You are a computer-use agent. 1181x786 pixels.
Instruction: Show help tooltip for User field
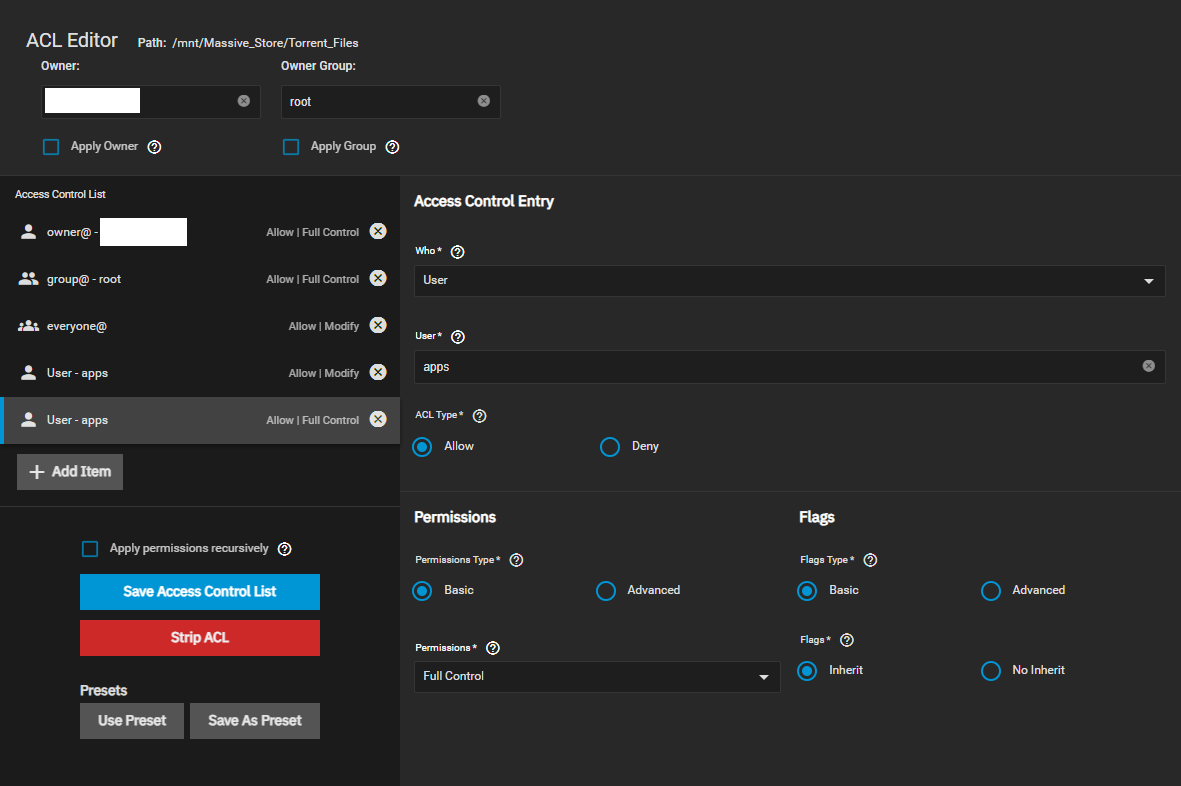(457, 337)
